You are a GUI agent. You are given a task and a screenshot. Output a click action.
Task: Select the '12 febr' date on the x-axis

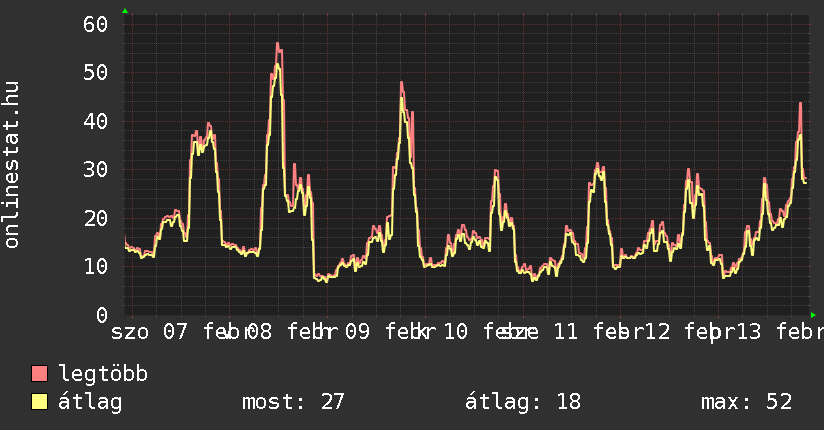(675, 332)
